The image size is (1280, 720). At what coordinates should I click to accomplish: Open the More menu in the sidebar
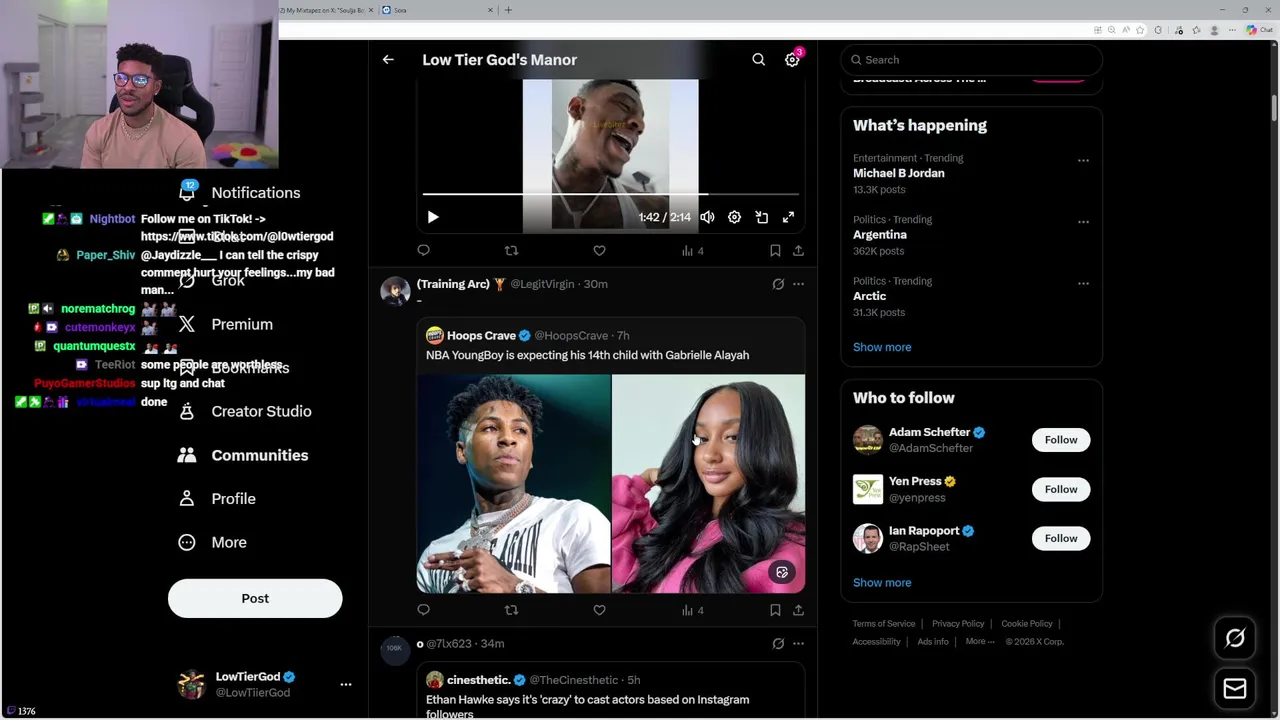212,542
